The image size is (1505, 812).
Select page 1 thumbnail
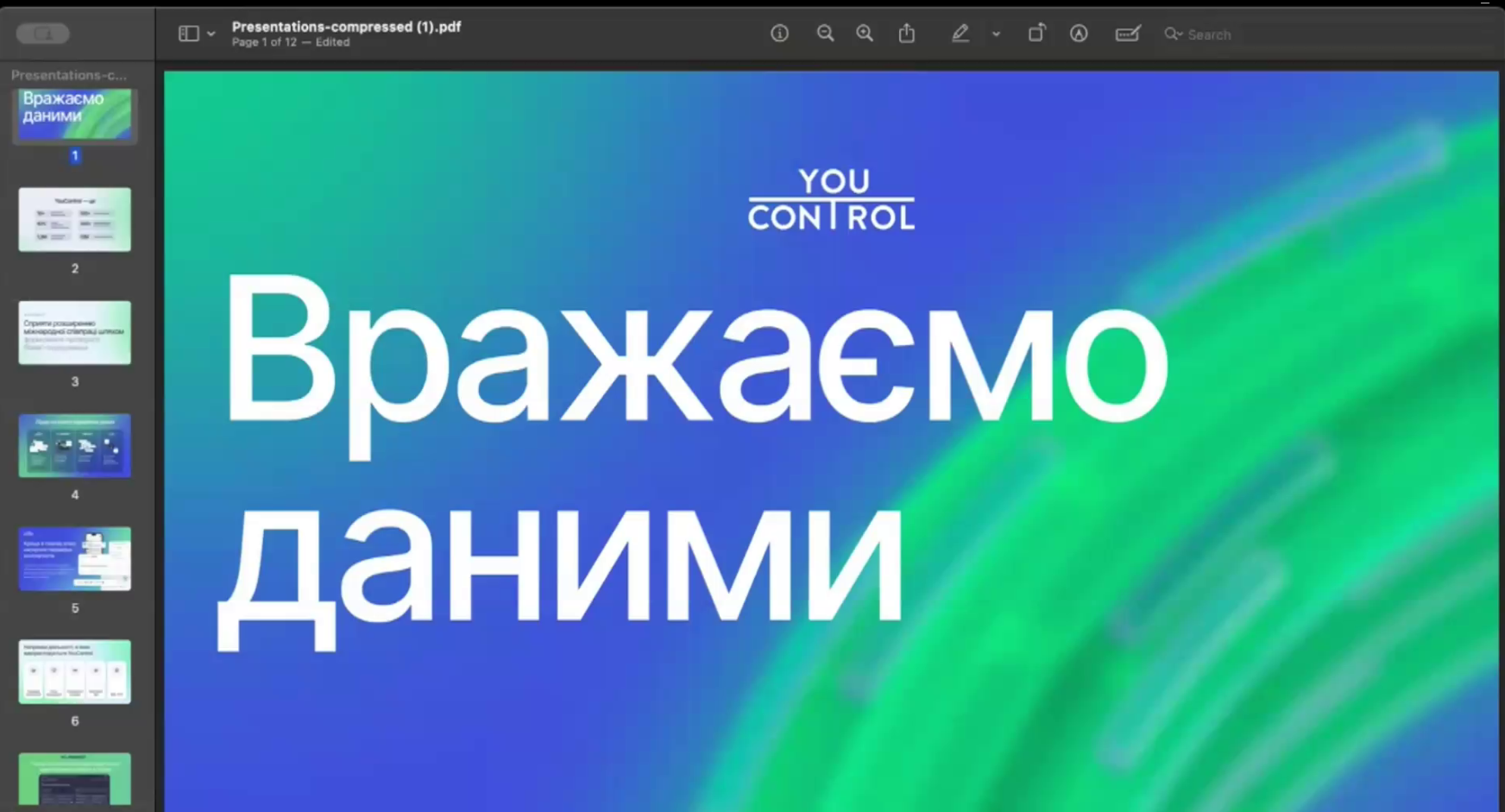[x=75, y=115]
